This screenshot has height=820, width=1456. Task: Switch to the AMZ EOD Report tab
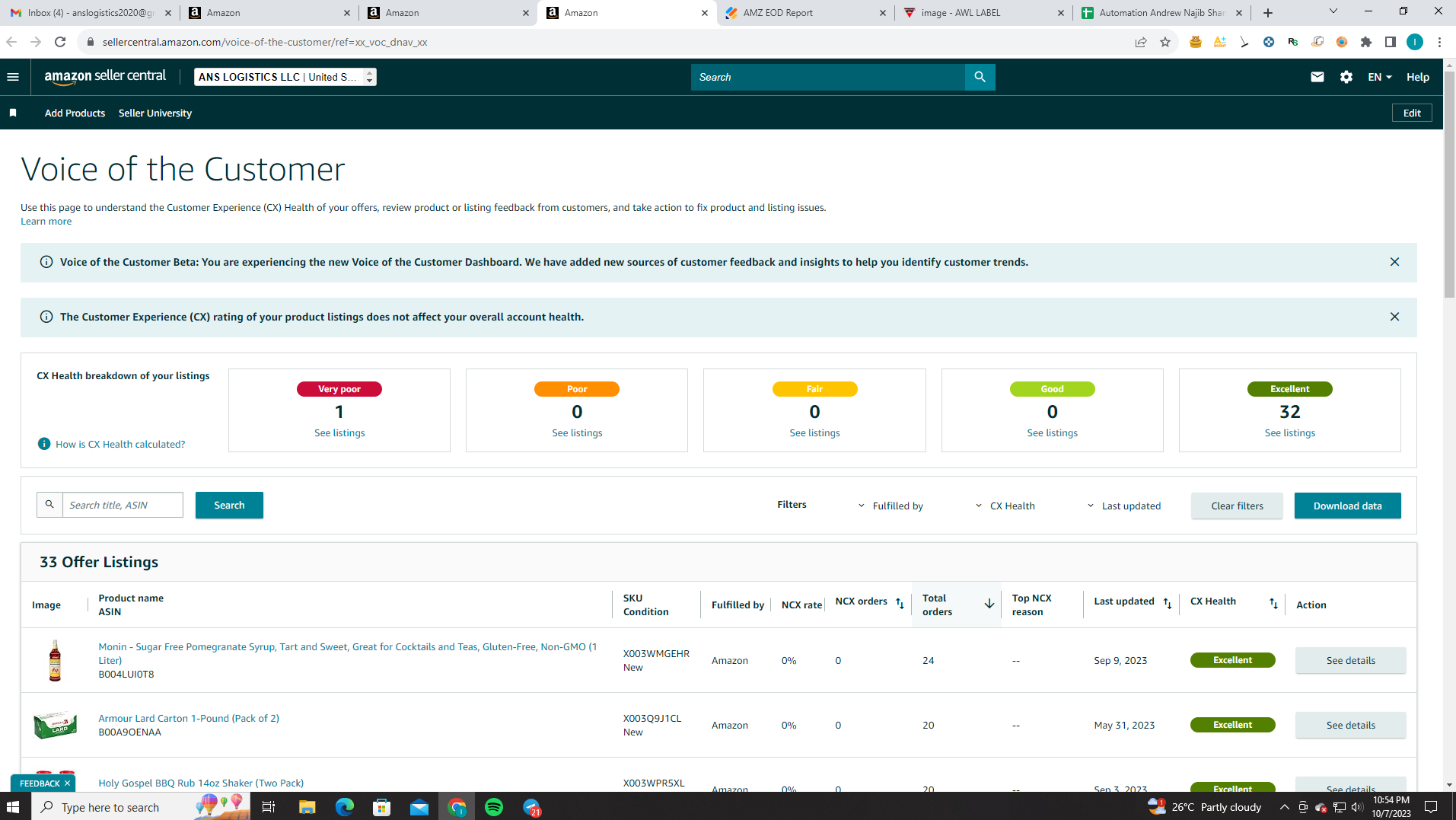805,13
